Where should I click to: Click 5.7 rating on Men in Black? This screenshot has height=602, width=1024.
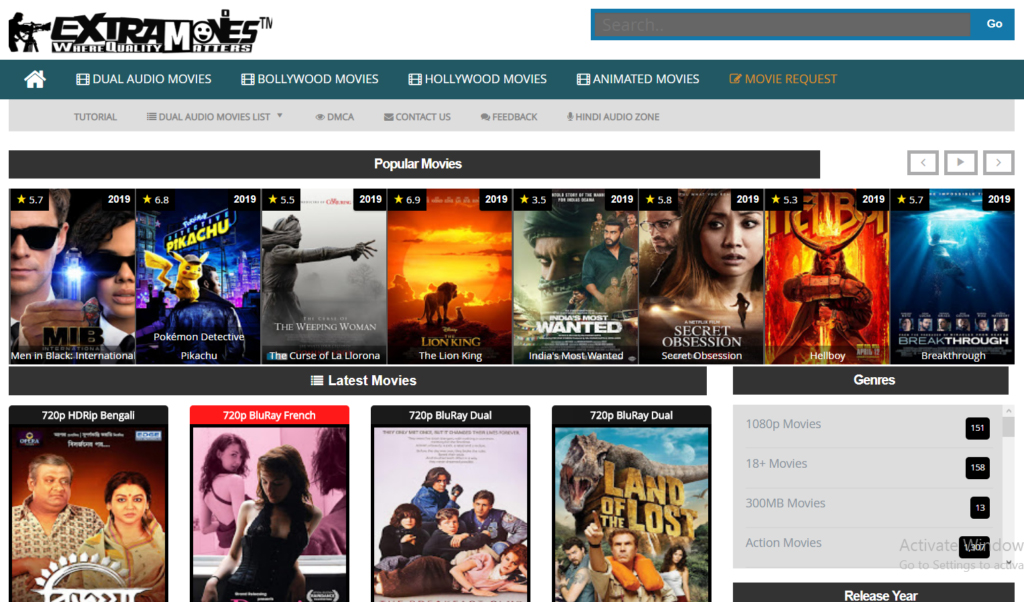coord(30,199)
